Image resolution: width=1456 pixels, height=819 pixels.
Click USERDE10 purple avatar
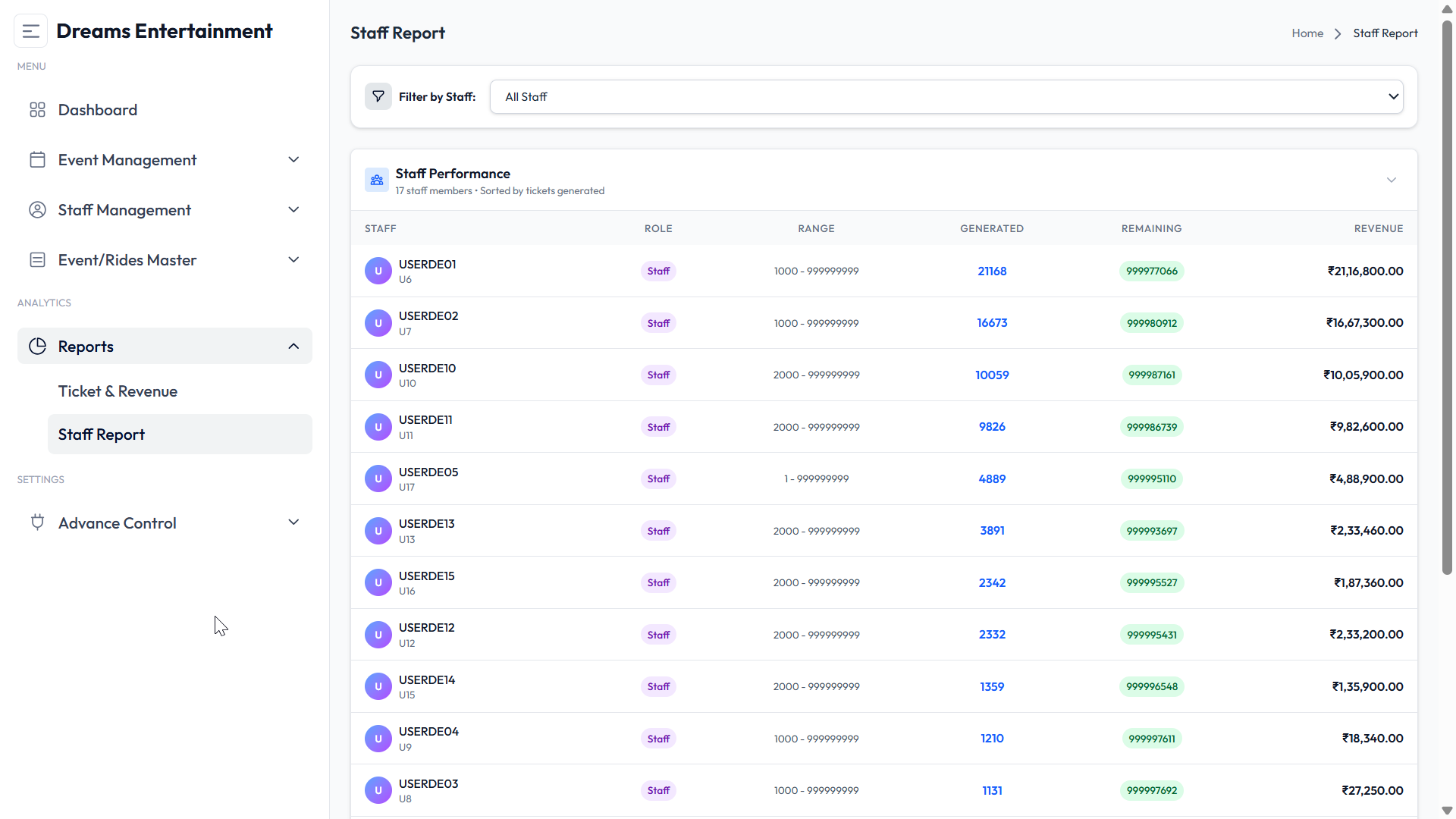click(378, 375)
